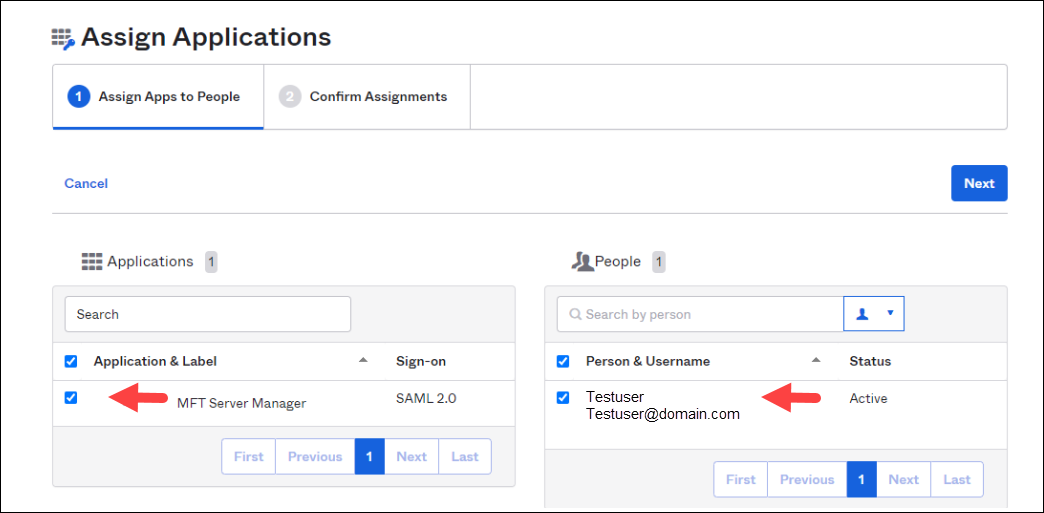
Task: Click the Cancel link
Action: [x=86, y=183]
